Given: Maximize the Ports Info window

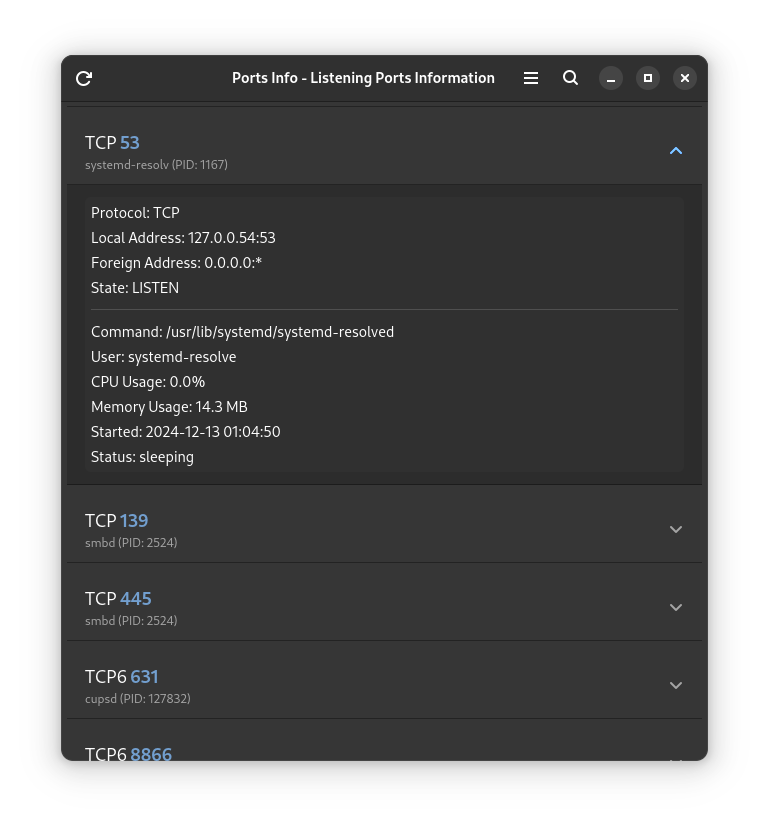Looking at the screenshot, I should click(648, 78).
